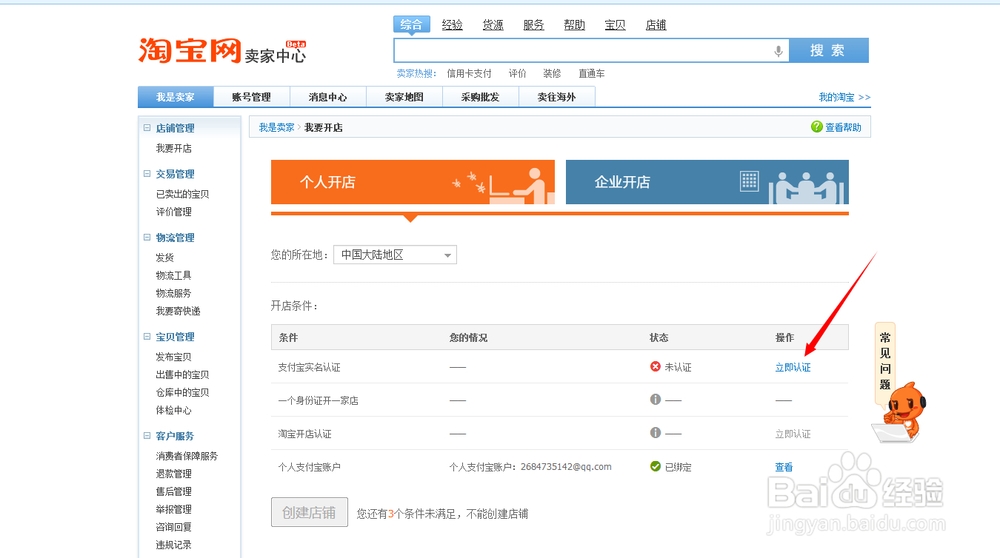Select the 个人开店 banner tab
This screenshot has width=1000, height=558.
tap(413, 182)
